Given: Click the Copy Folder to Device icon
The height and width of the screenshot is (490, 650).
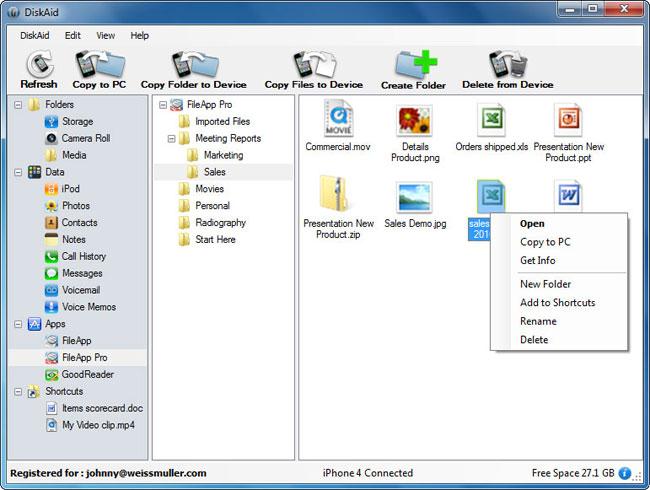Looking at the screenshot, I should pyautogui.click(x=194, y=66).
